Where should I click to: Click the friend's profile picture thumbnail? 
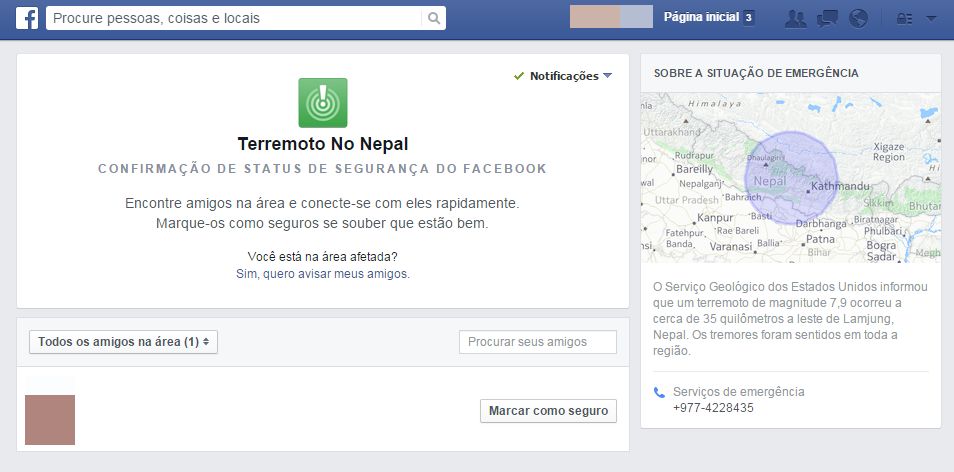click(x=50, y=419)
